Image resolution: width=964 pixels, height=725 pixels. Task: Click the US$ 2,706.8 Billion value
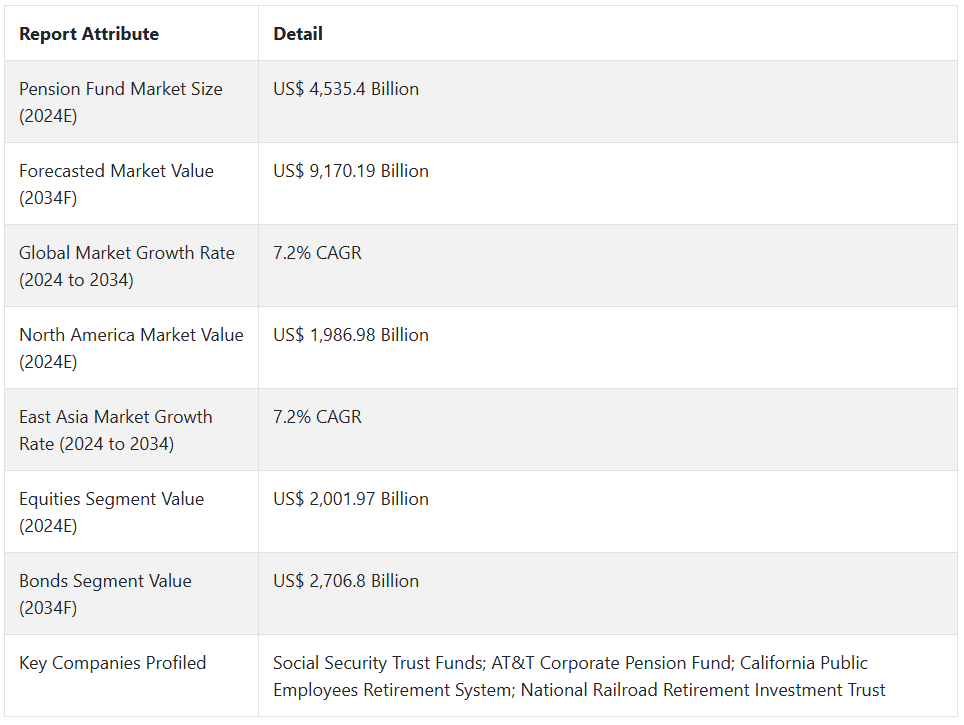[346, 581]
